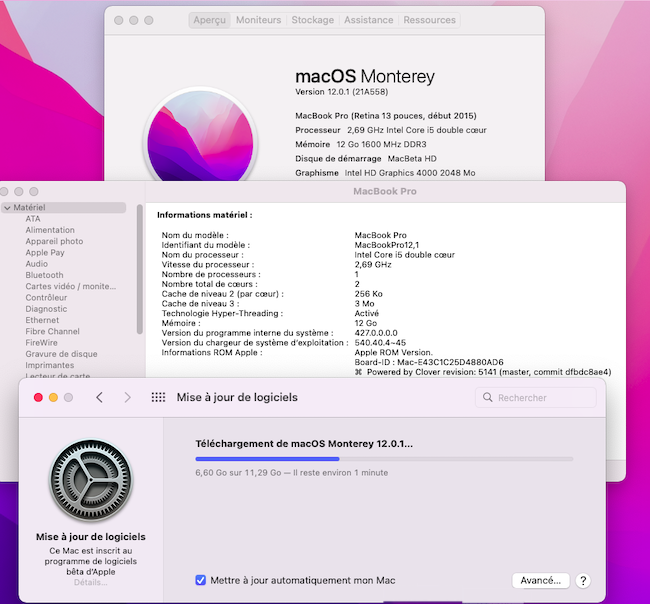This screenshot has height=604, width=650.
Task: Open the all-preferences grid icon
Action: pyautogui.click(x=158, y=398)
